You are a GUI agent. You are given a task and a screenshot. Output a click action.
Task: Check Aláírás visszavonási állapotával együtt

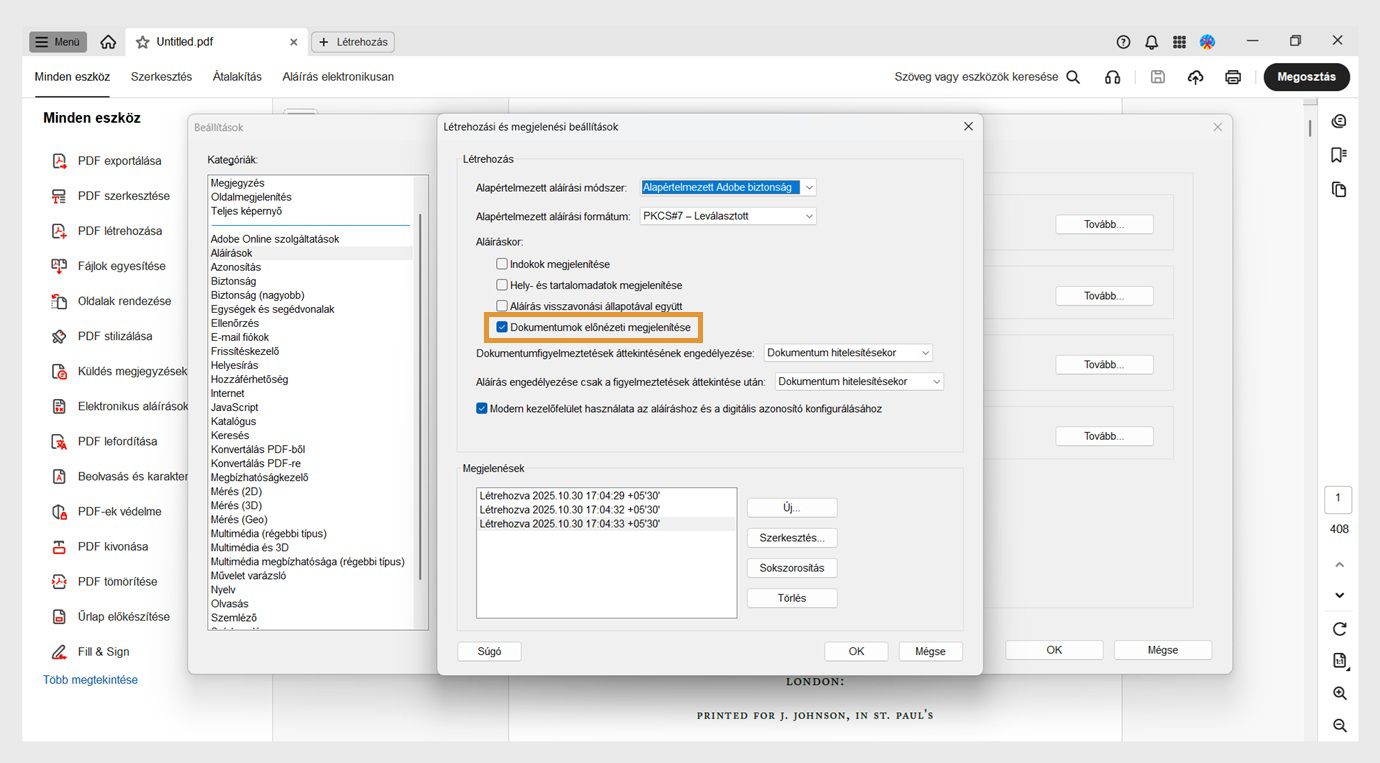(502, 306)
